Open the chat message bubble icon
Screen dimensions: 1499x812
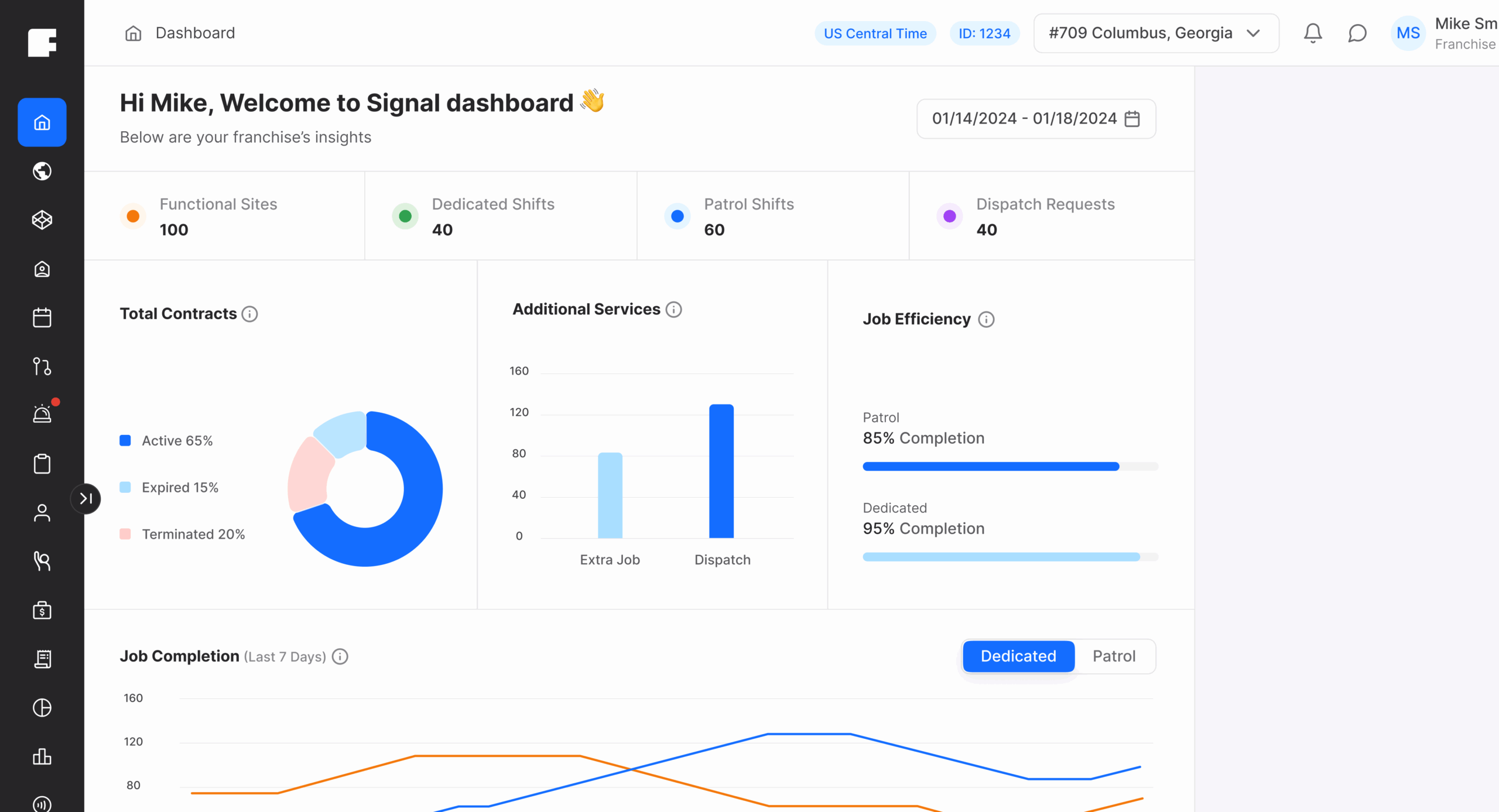[x=1357, y=33]
